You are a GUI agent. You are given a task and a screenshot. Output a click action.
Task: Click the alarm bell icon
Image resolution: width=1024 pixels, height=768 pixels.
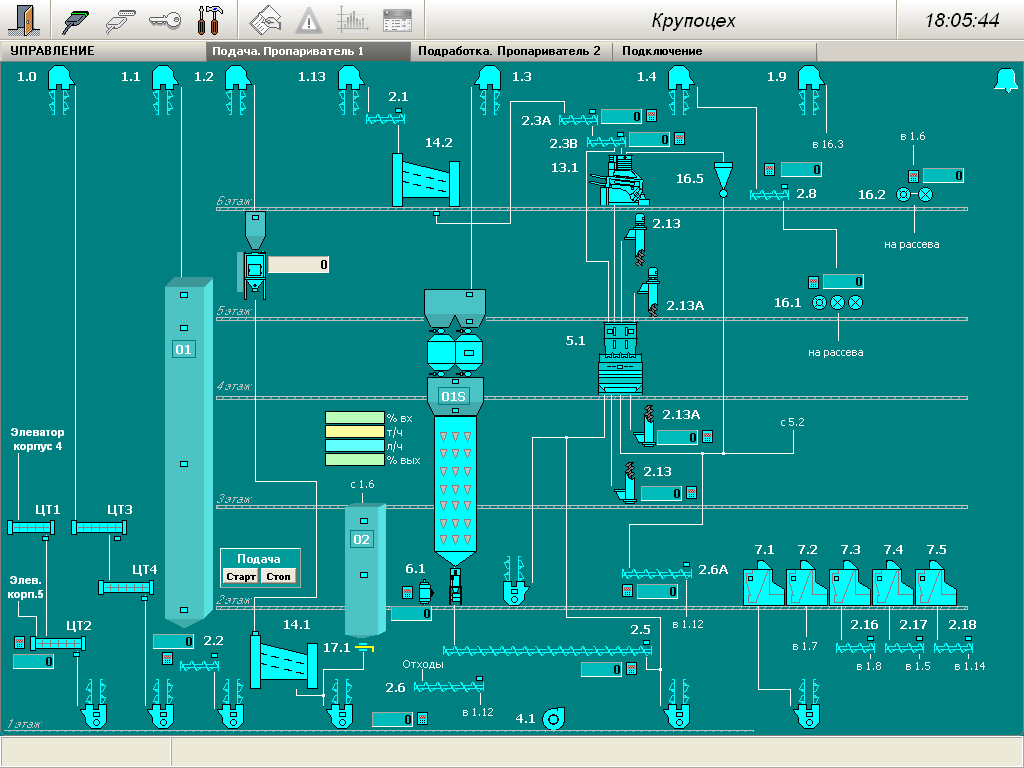click(1002, 80)
